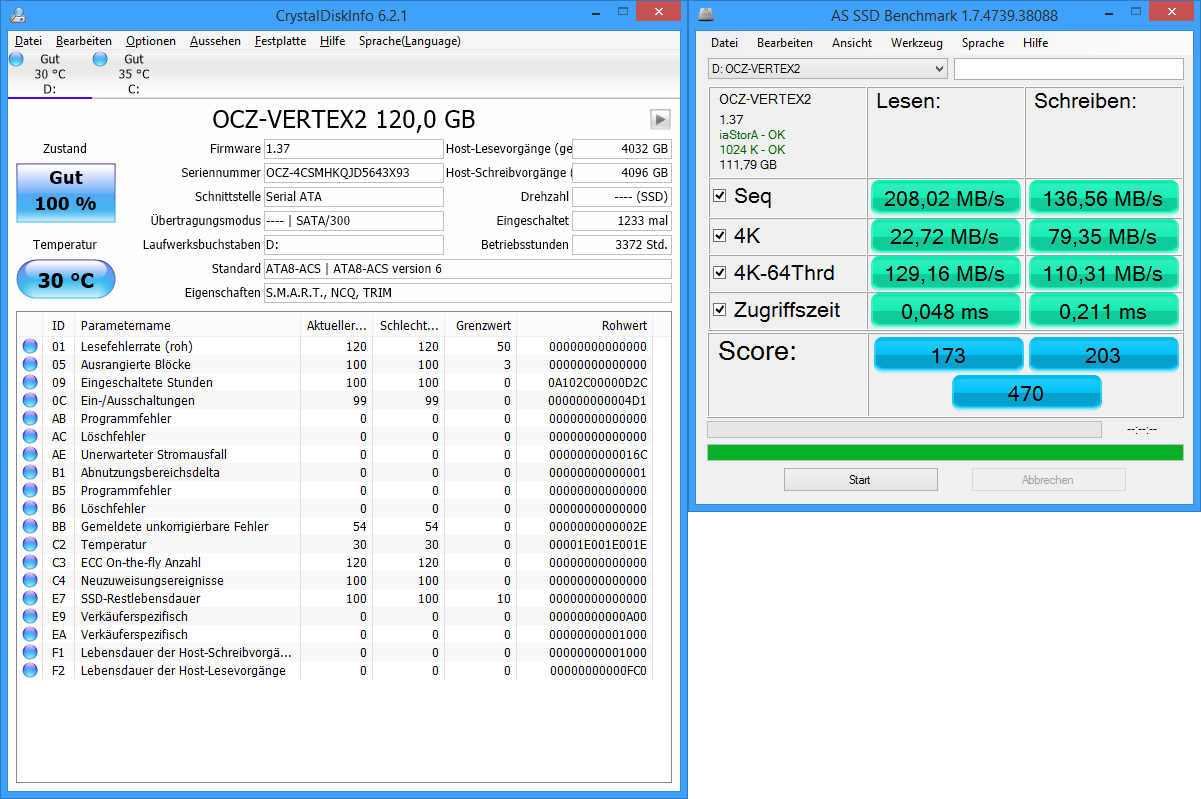The height and width of the screenshot is (799, 1201).
Task: Click write score 203 box
Action: (x=1103, y=355)
